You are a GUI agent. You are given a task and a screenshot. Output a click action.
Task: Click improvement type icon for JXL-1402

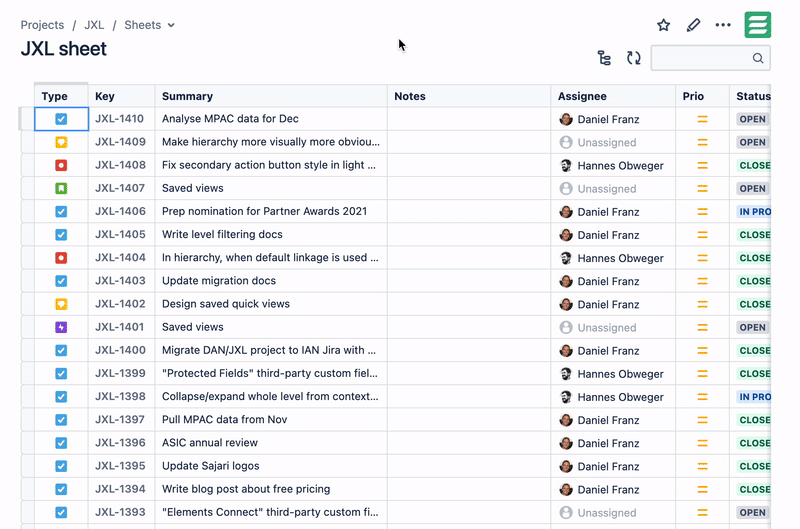pyautogui.click(x=61, y=304)
